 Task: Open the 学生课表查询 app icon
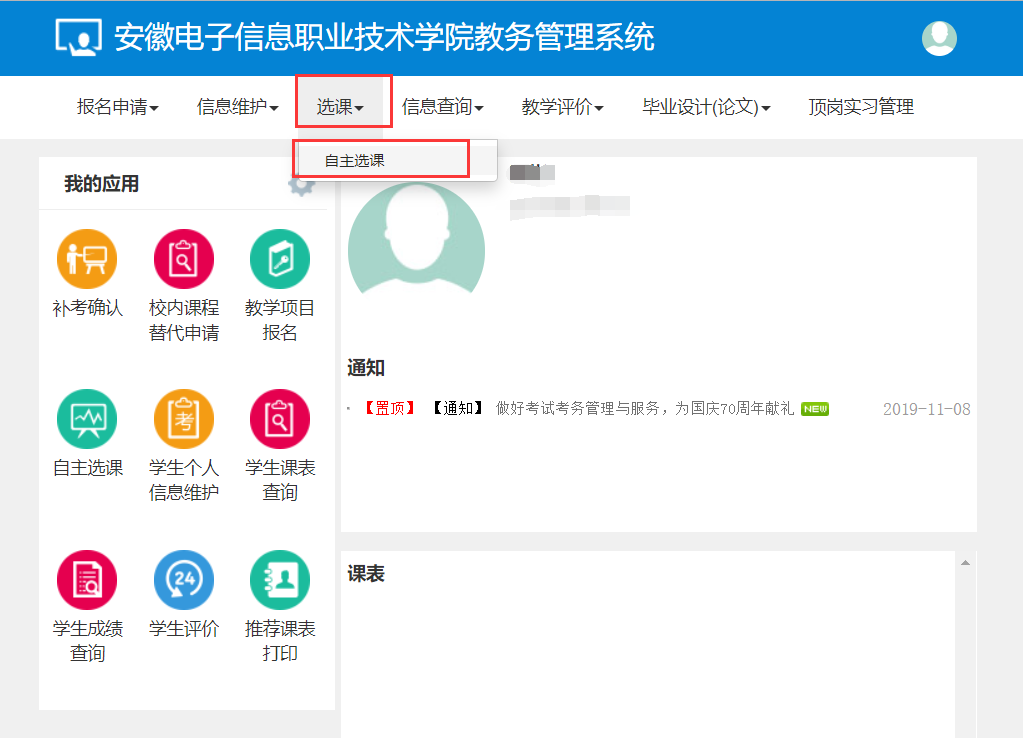click(x=279, y=419)
